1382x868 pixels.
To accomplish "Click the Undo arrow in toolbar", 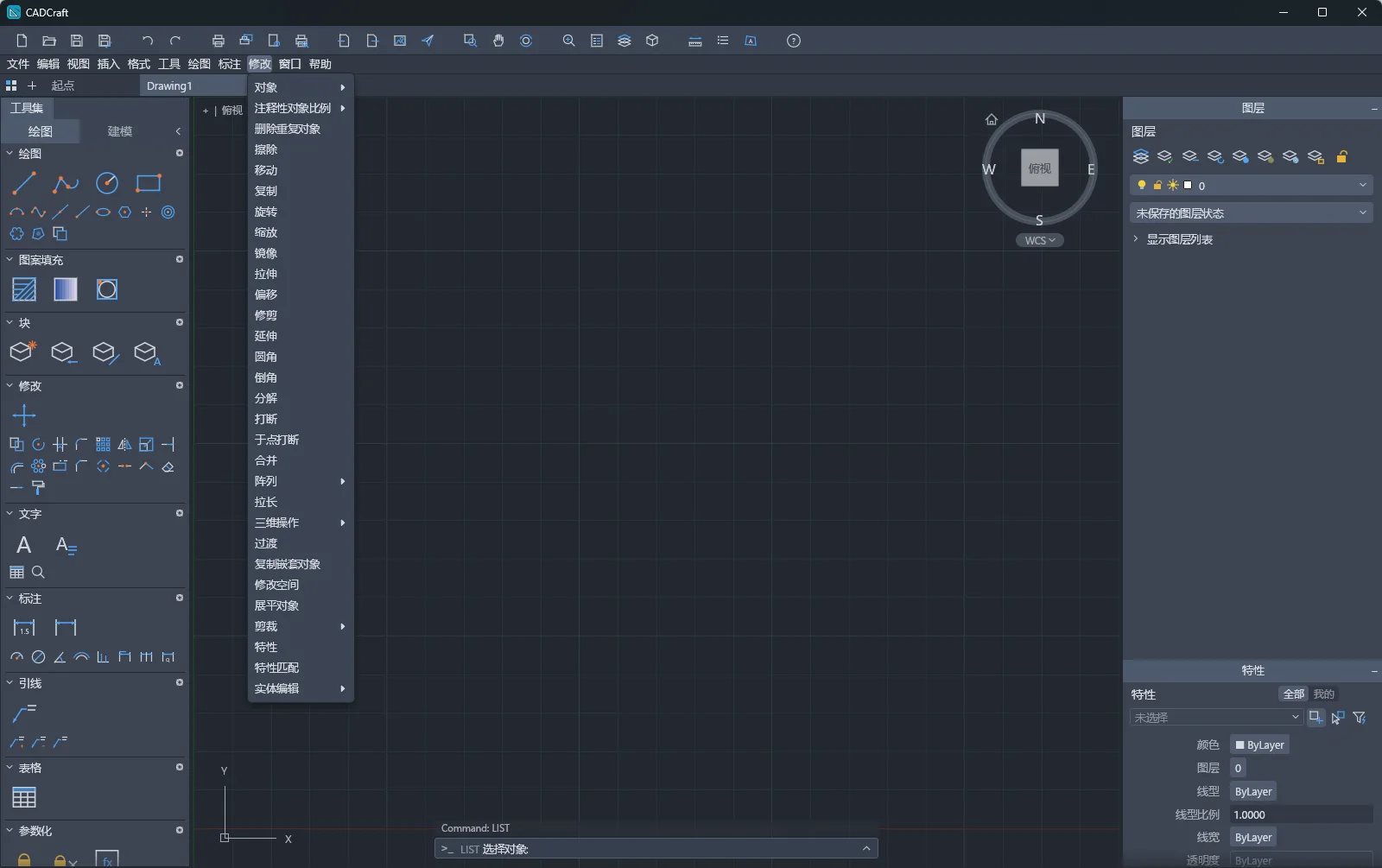I will pos(147,41).
